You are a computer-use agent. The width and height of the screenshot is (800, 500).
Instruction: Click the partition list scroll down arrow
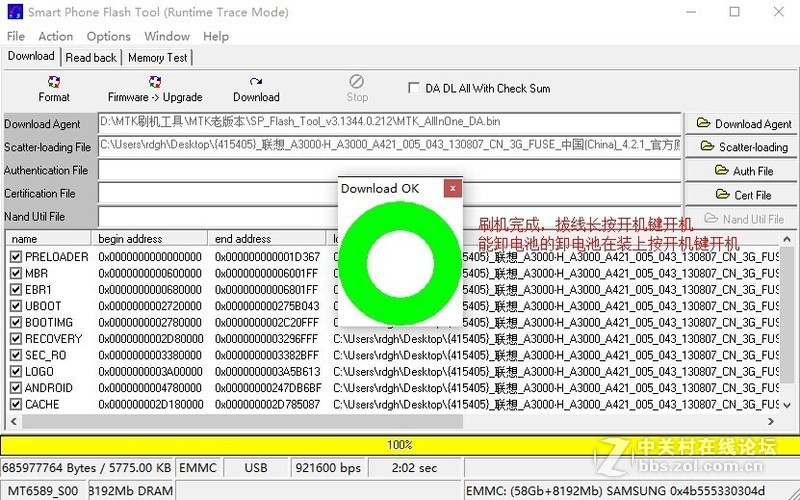tap(787, 406)
